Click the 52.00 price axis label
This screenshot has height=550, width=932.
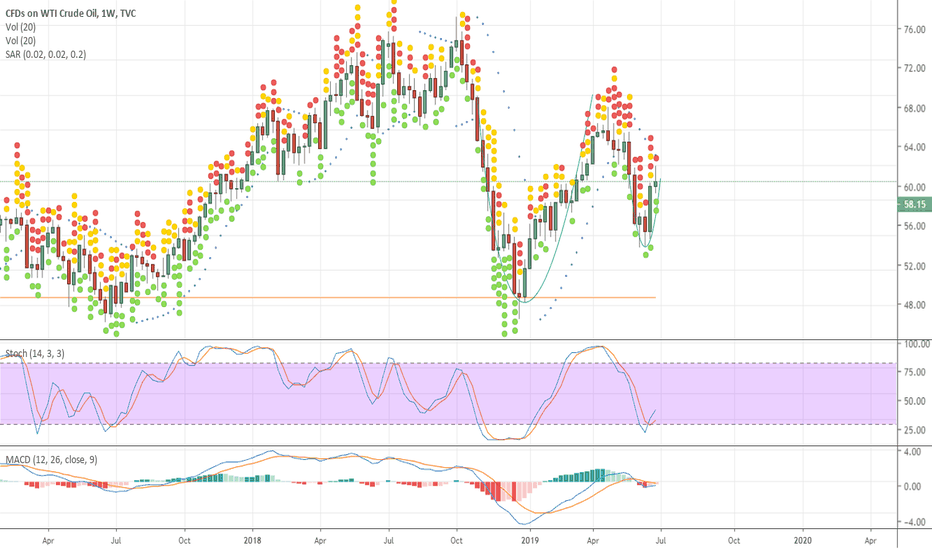pyautogui.click(x=914, y=266)
